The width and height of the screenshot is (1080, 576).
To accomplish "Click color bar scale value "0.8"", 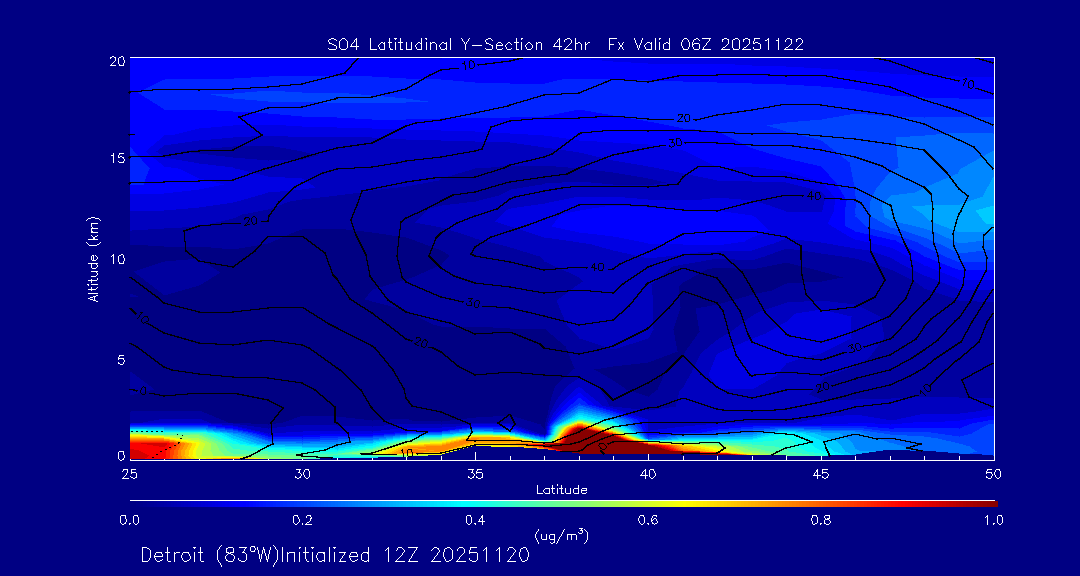I will pyautogui.click(x=821, y=520).
